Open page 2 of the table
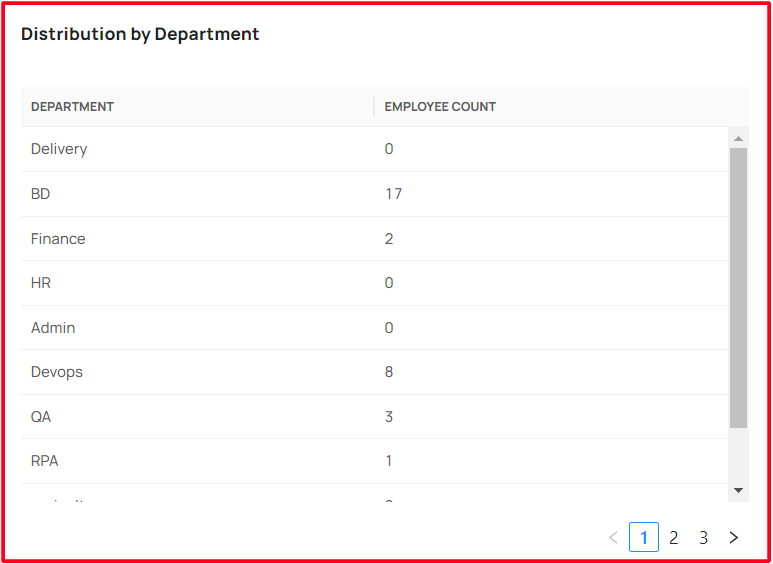The image size is (773, 564). [x=673, y=537]
